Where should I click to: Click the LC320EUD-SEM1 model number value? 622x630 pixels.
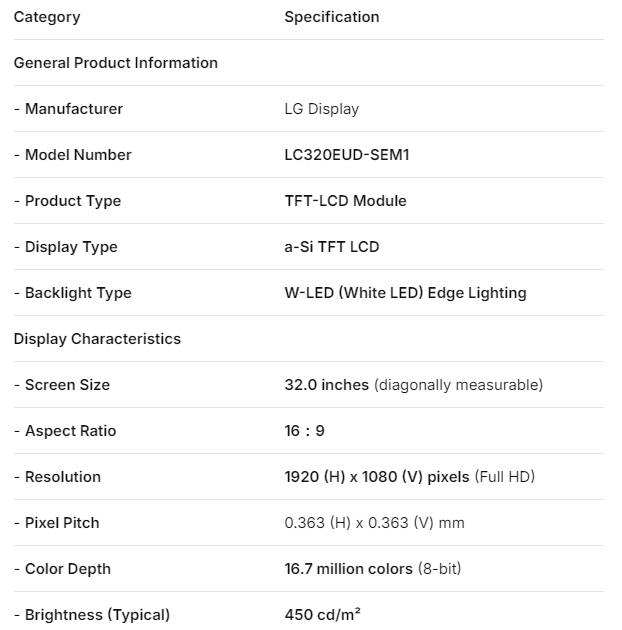tap(347, 155)
